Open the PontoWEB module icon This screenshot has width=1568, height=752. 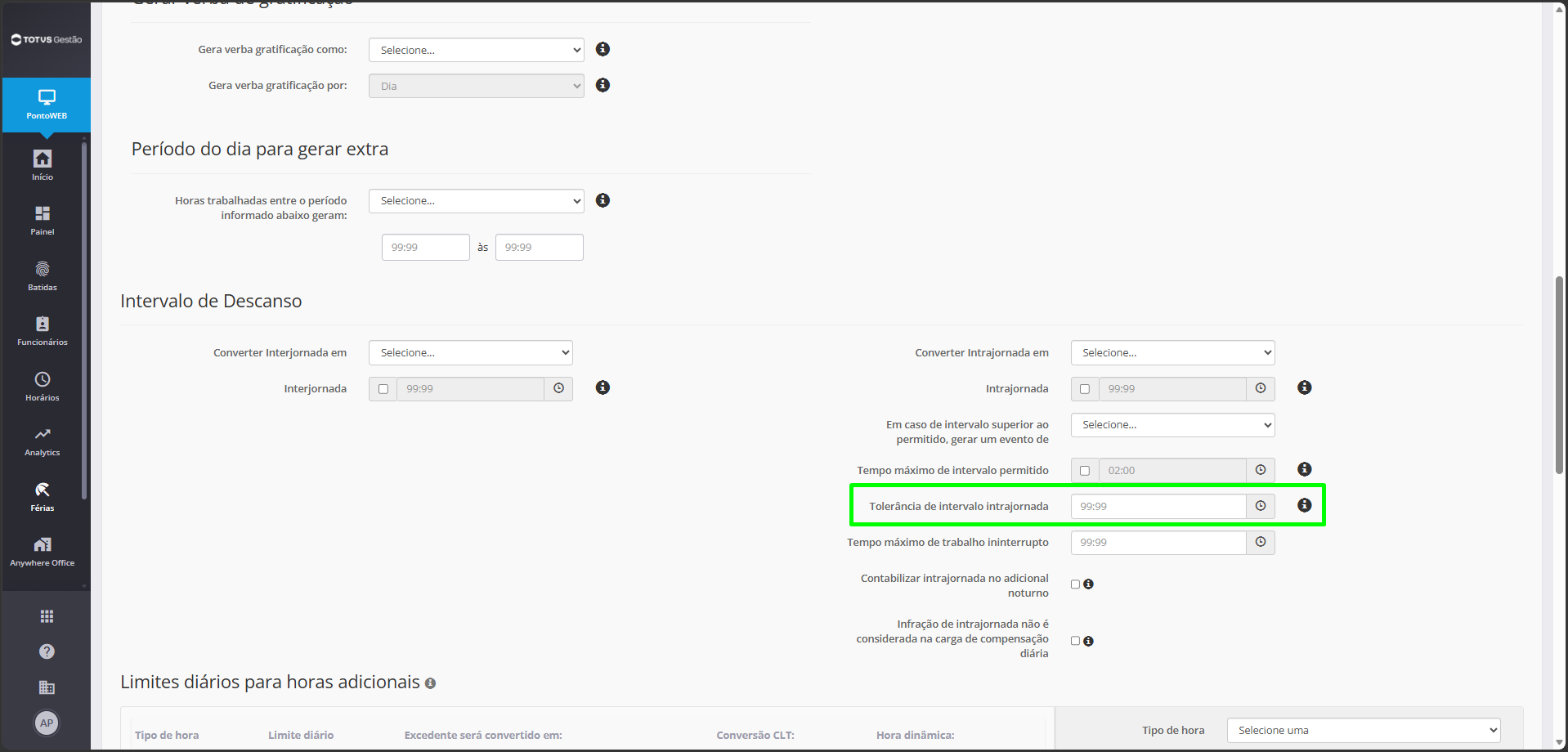tap(47, 105)
